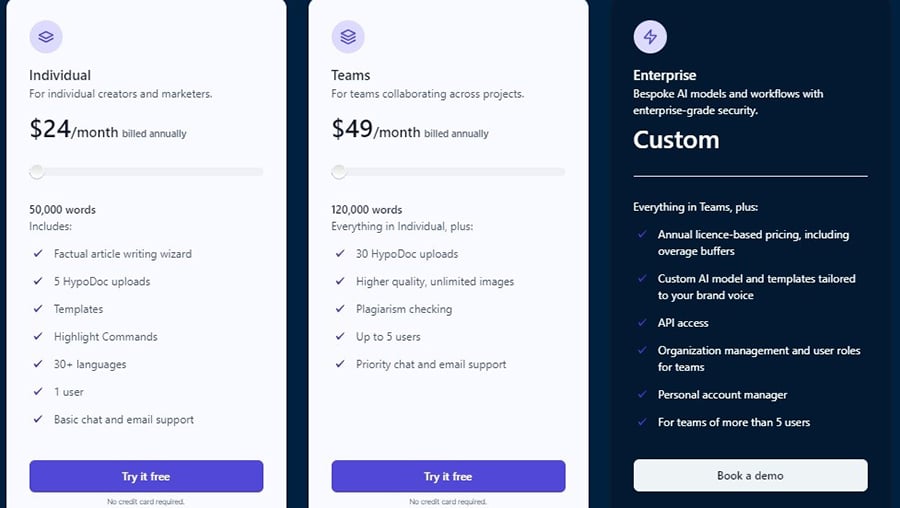900x508 pixels.
Task: Click checkmark beside 30+ languages
Action: (x=38, y=365)
